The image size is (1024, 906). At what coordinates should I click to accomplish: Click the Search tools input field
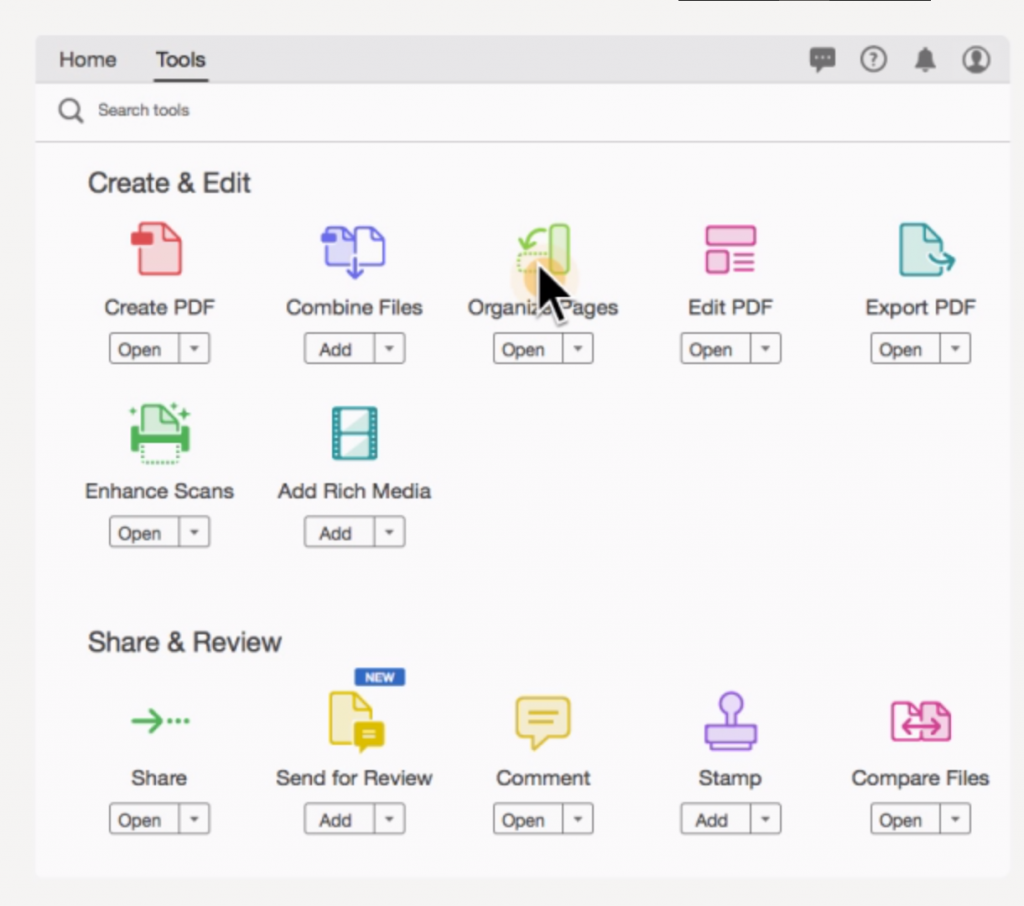[x=522, y=110]
